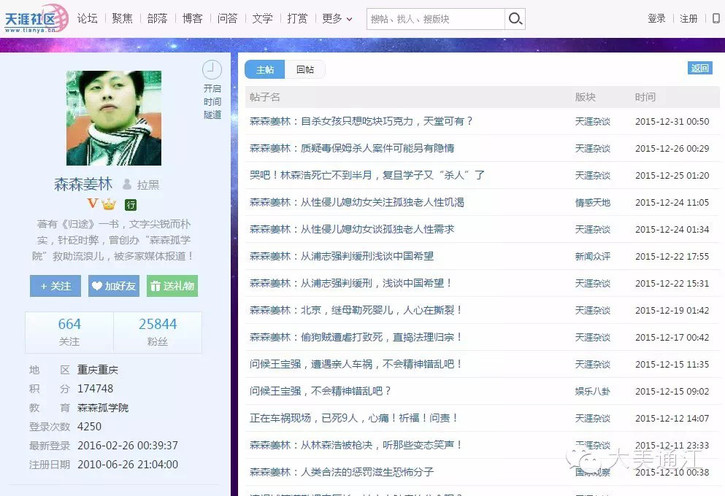Image resolution: width=725 pixels, height=496 pixels.
Task: Click the 登录 login link
Action: click(x=656, y=19)
